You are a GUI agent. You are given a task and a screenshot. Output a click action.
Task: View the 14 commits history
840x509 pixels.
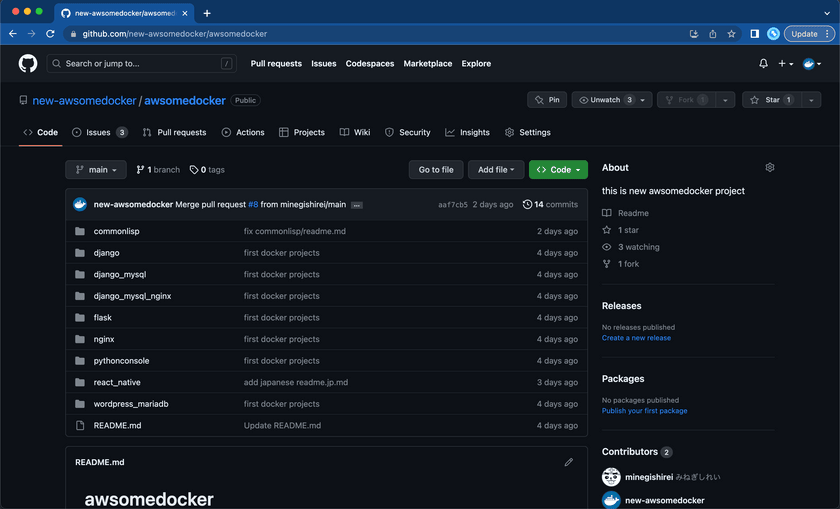click(x=550, y=205)
